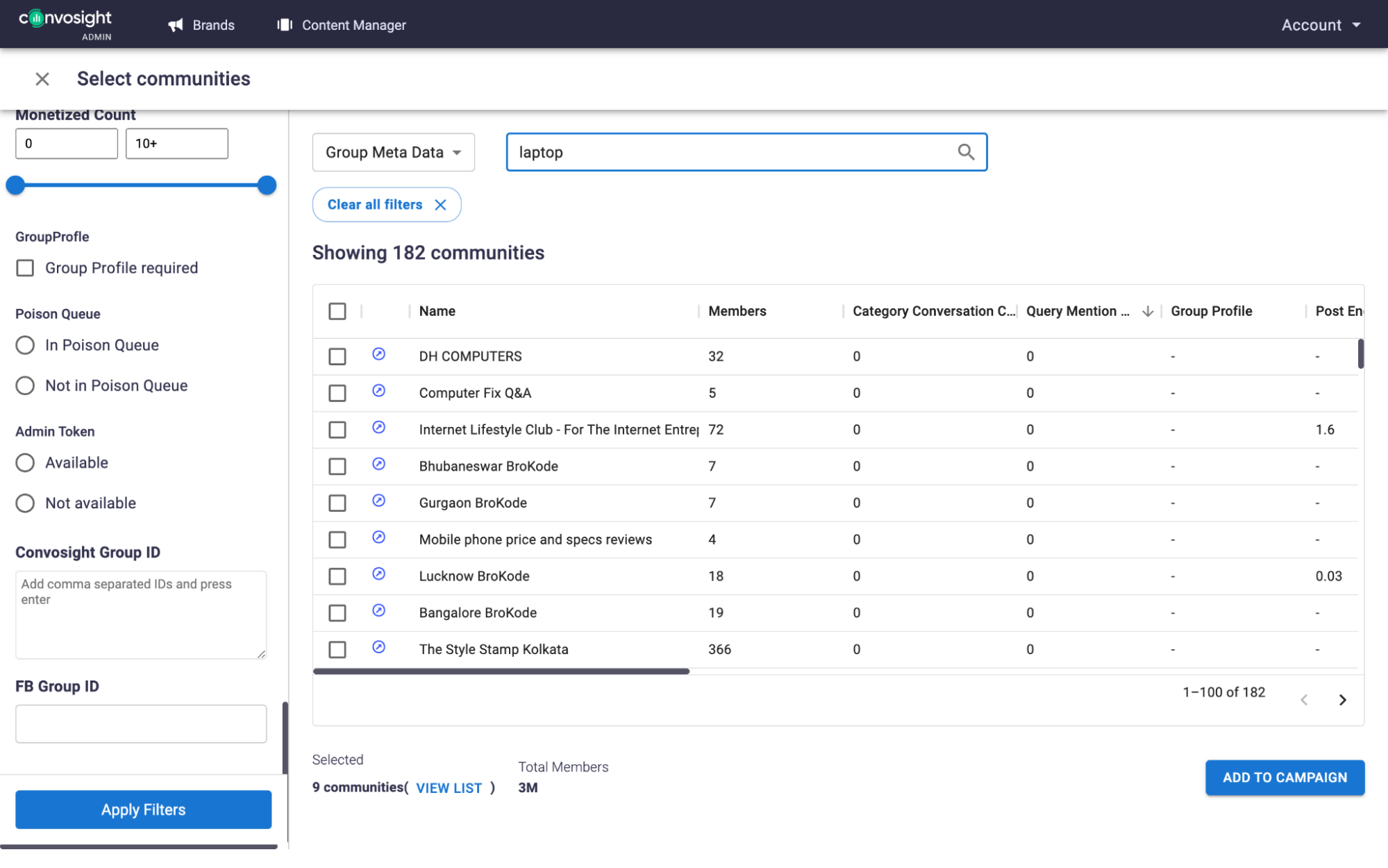Click right handle of Monetized Count slider
Image resolution: width=1388 pixels, height=868 pixels.
[267, 185]
